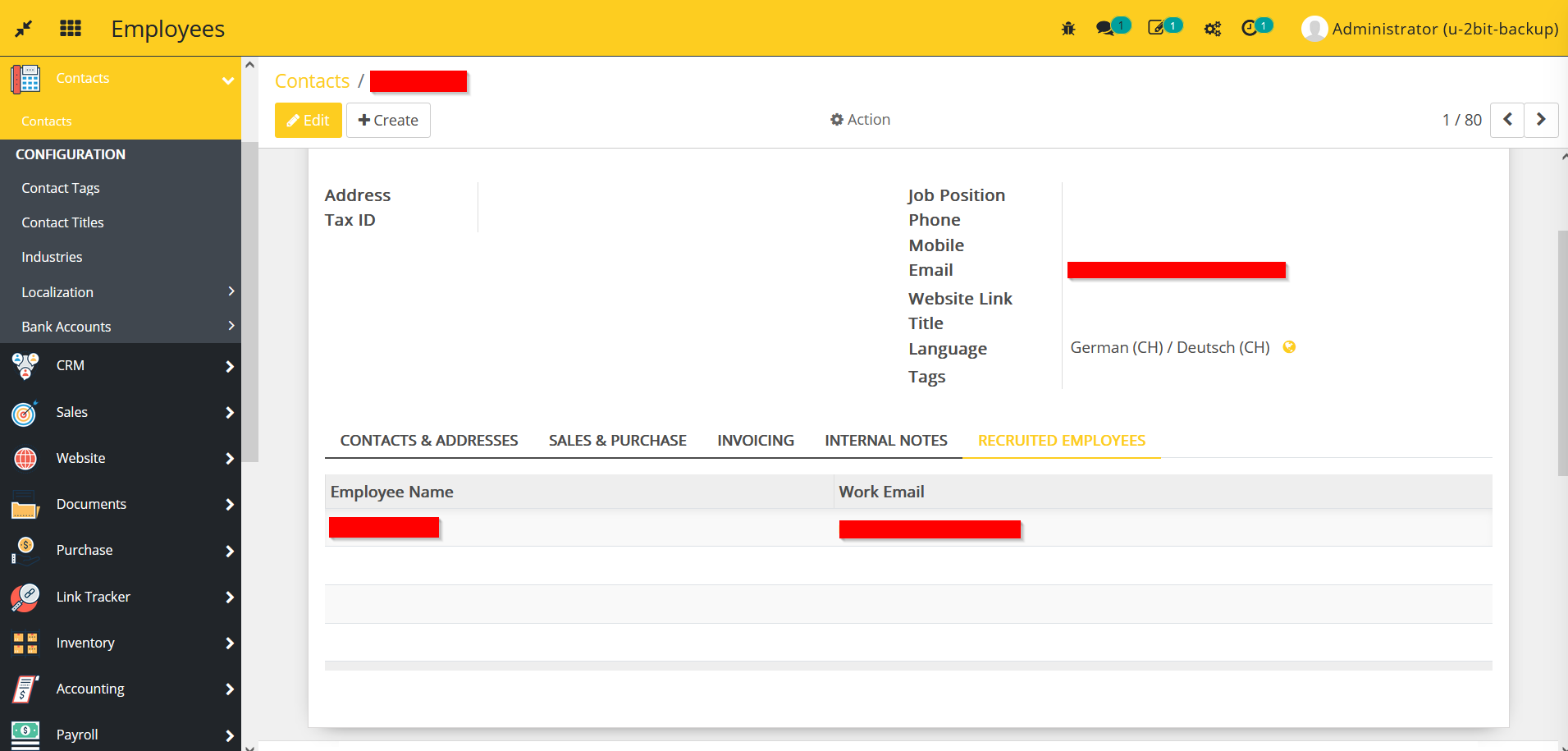Screen dimensions: 1568x751
Task: Click the settings gear icon
Action: (x=1212, y=28)
